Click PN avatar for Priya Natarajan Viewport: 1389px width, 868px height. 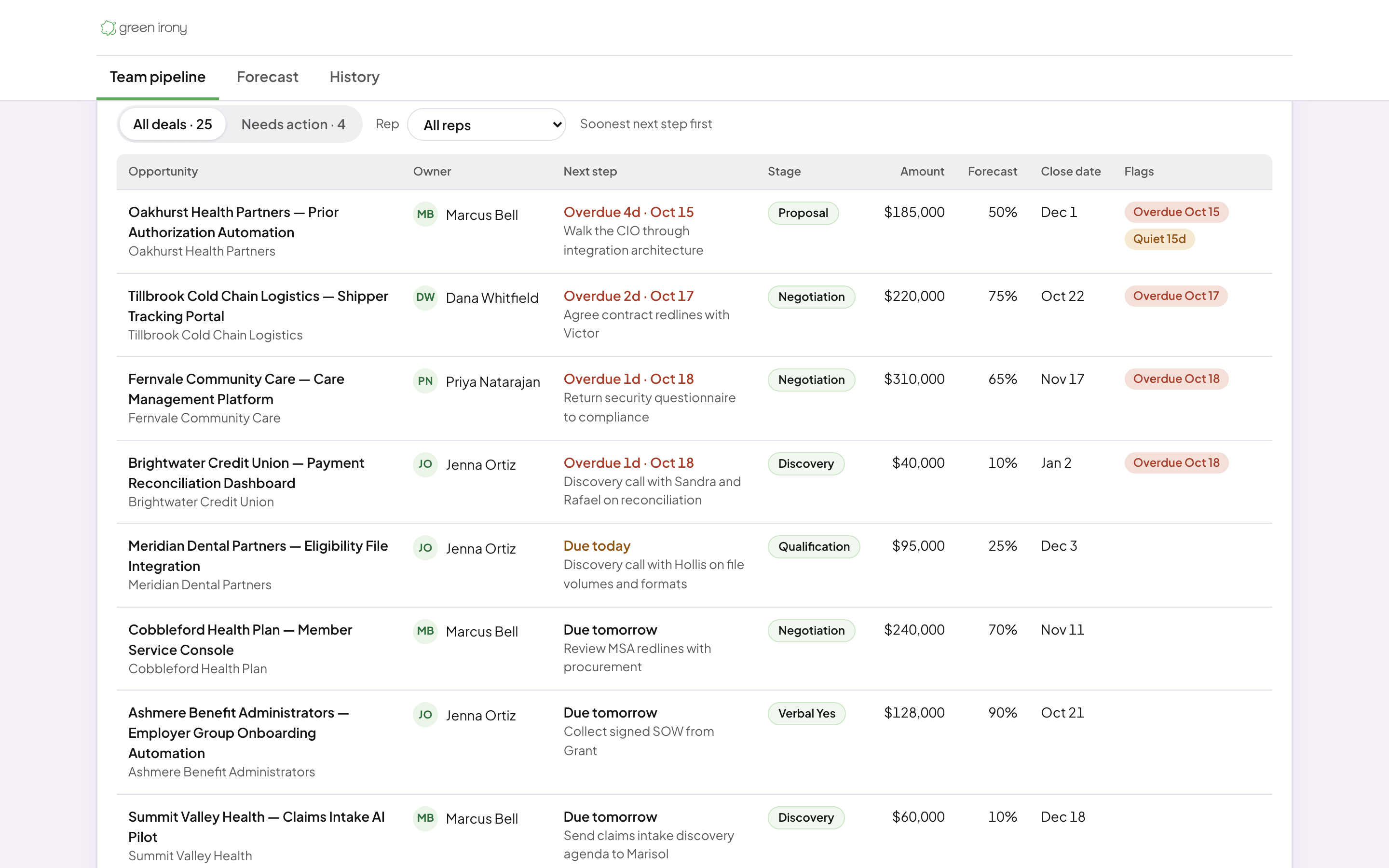tap(425, 381)
